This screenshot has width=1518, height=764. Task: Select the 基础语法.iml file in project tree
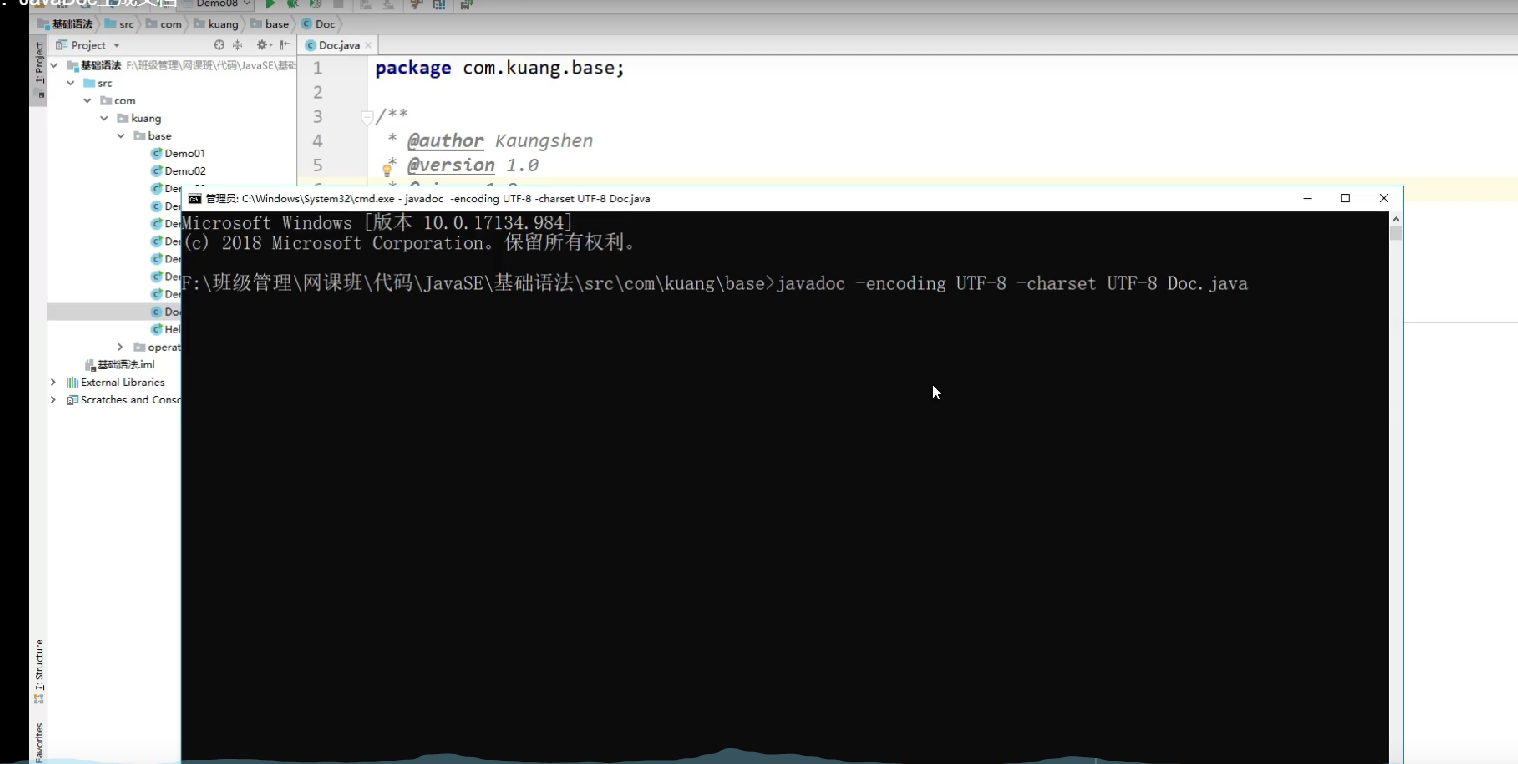[119, 365]
